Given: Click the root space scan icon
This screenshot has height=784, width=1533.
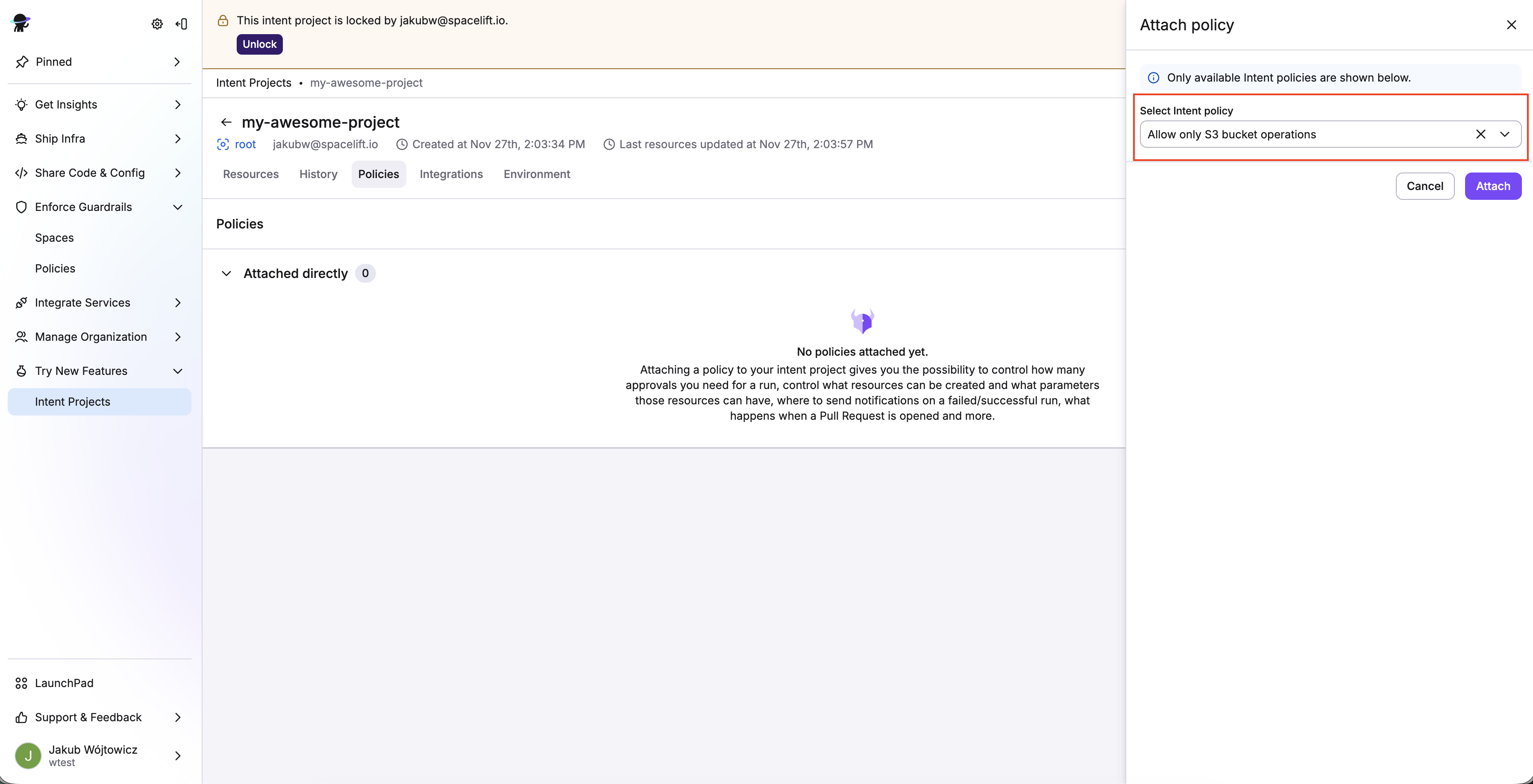Looking at the screenshot, I should pyautogui.click(x=223, y=145).
